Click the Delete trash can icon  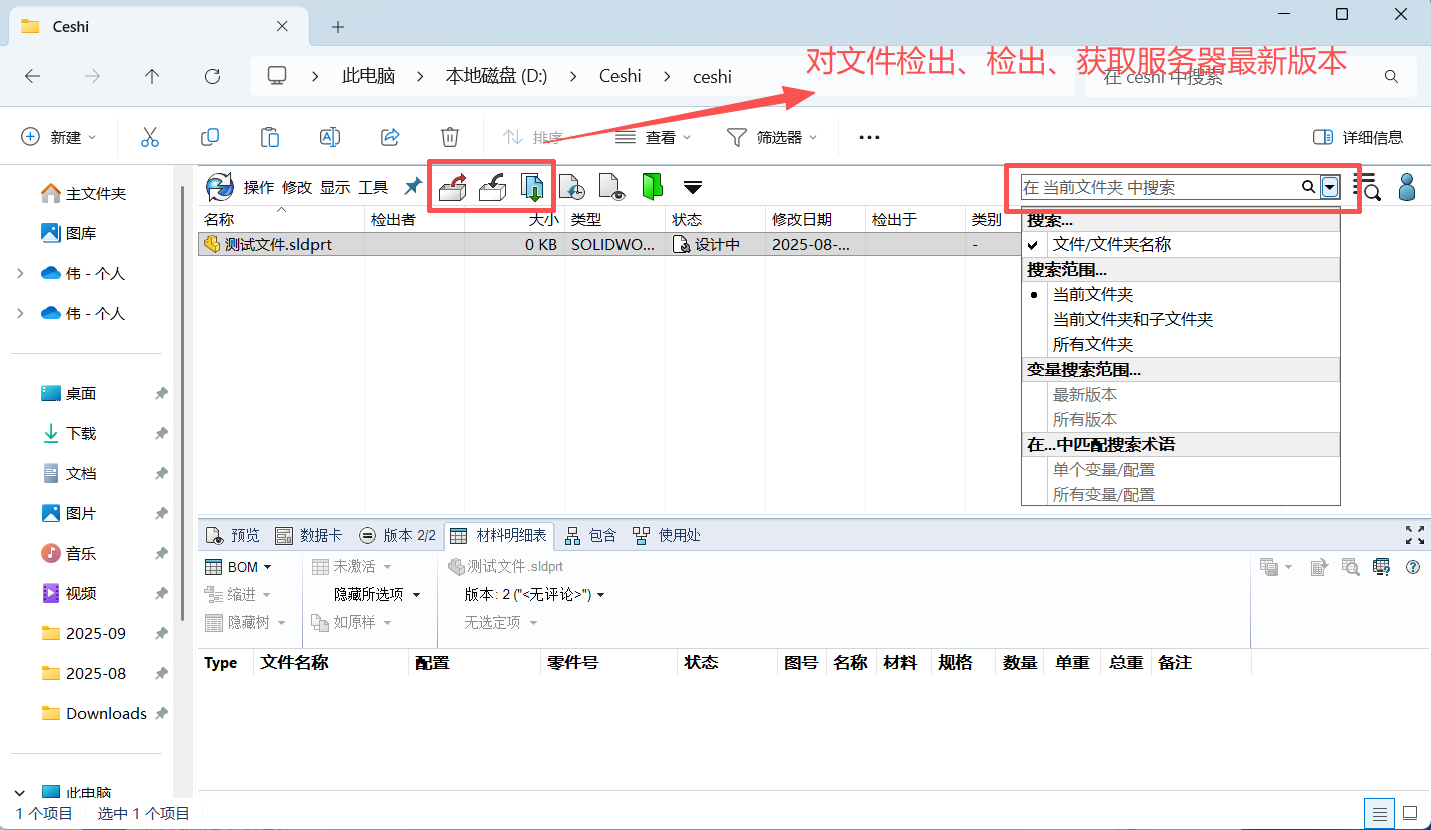[450, 137]
